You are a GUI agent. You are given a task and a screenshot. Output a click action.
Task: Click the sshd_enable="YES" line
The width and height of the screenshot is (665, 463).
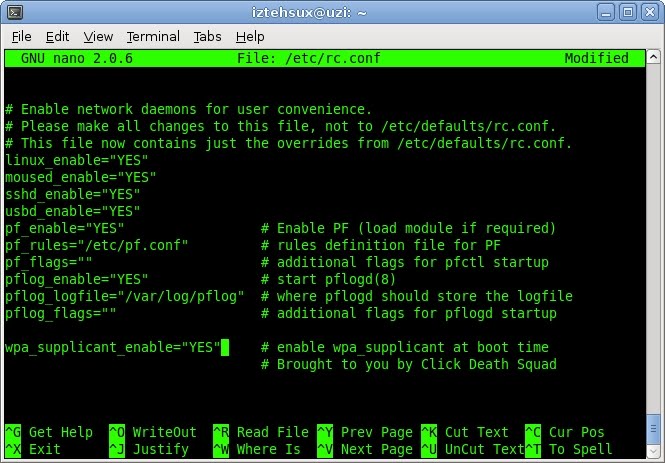[72, 194]
